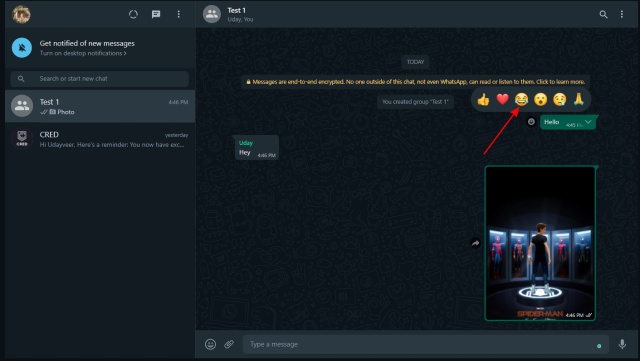The image size is (640, 361).
Task: Click the 'Uday, You' participants line in the chat header
Action: pyautogui.click(x=240, y=19)
